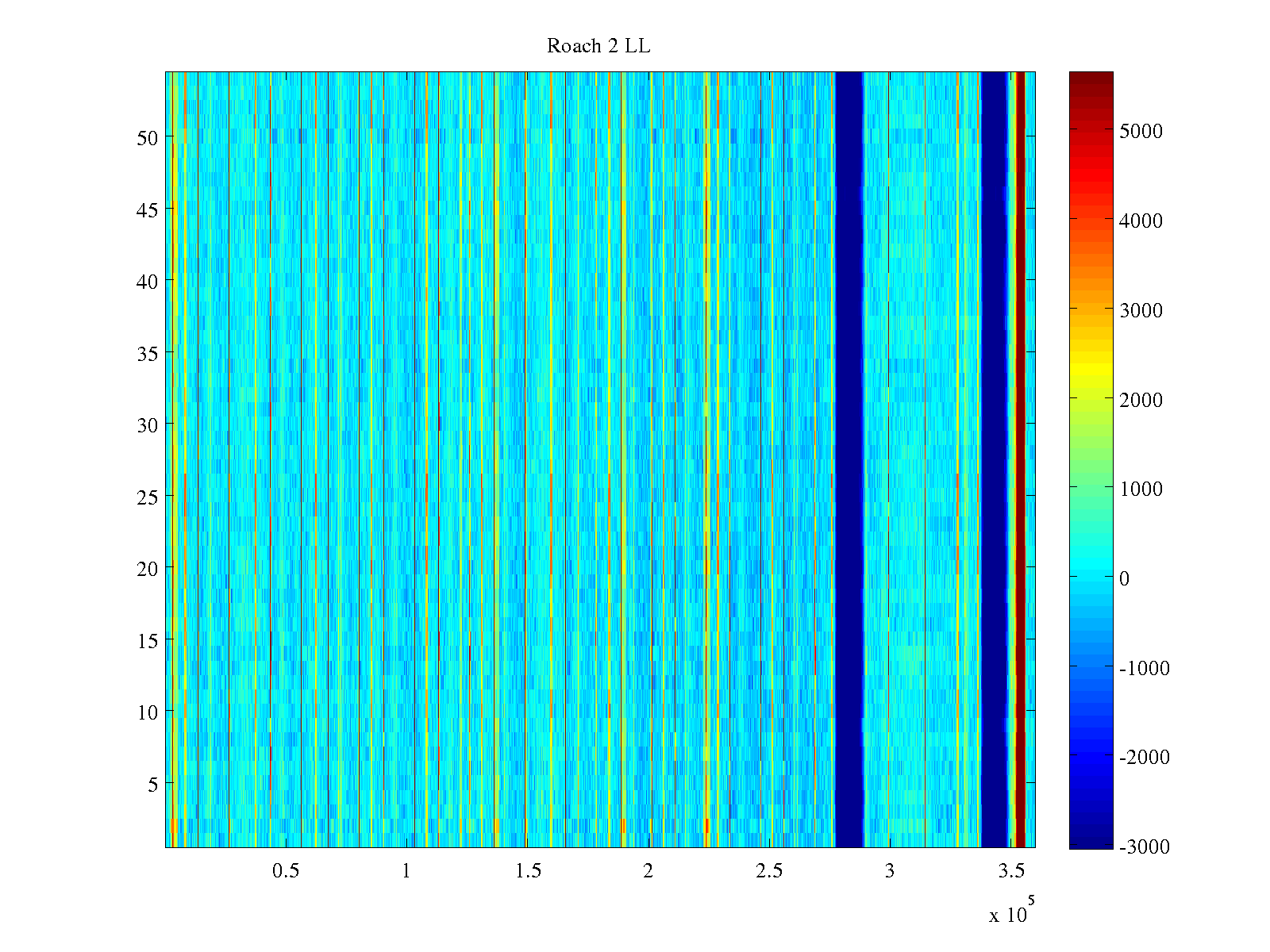
Task: Click the x-axis tick label 1.5
Action: pos(528,871)
